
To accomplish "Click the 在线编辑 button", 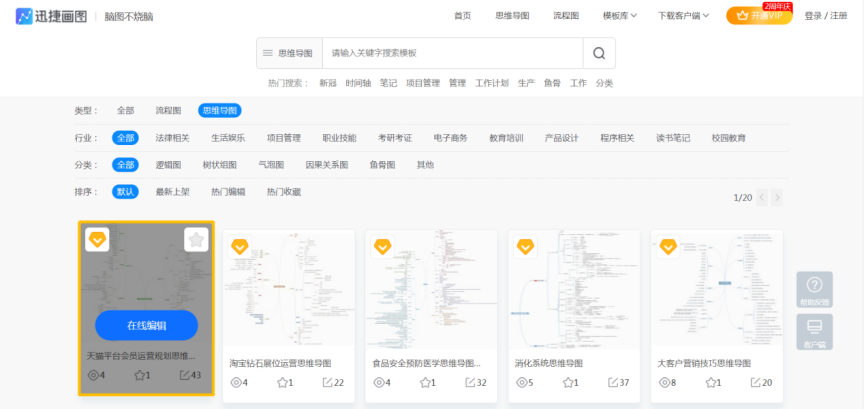I will pos(146,325).
